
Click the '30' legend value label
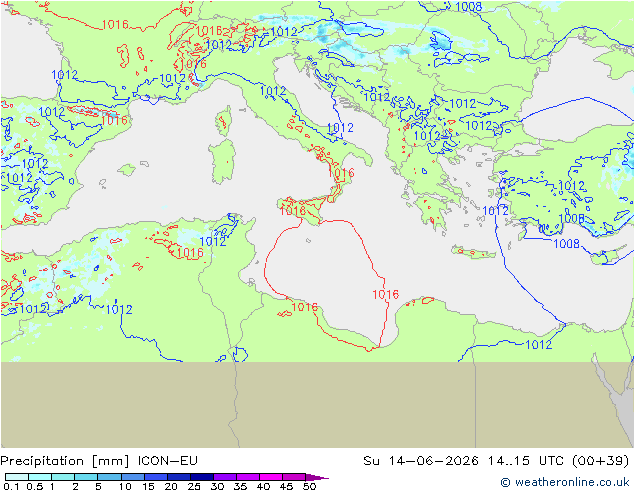tap(217, 486)
